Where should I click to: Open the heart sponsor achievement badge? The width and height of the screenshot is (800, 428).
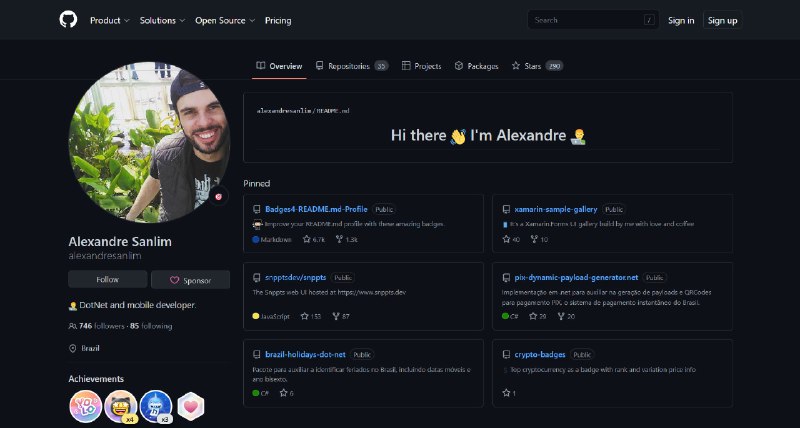click(191, 407)
